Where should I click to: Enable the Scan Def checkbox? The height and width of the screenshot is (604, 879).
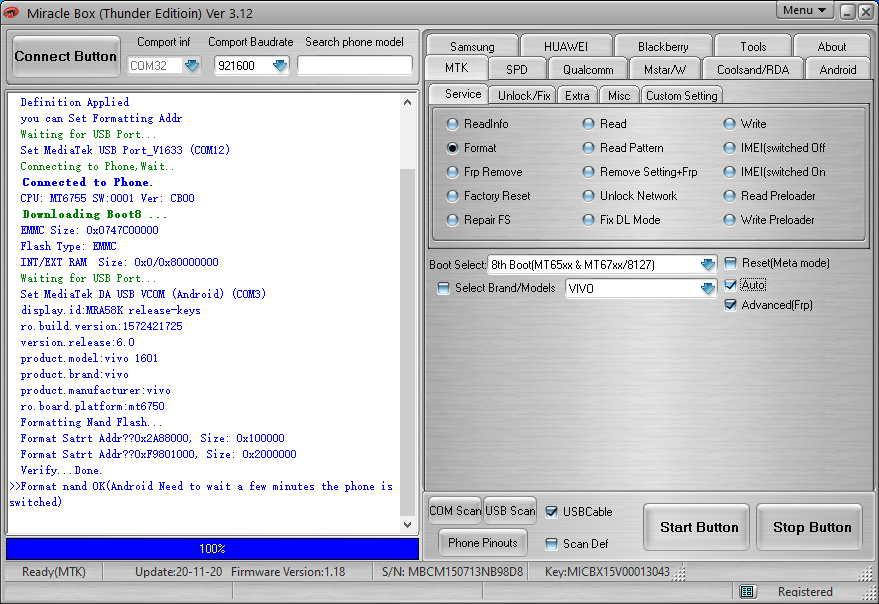pyautogui.click(x=552, y=543)
